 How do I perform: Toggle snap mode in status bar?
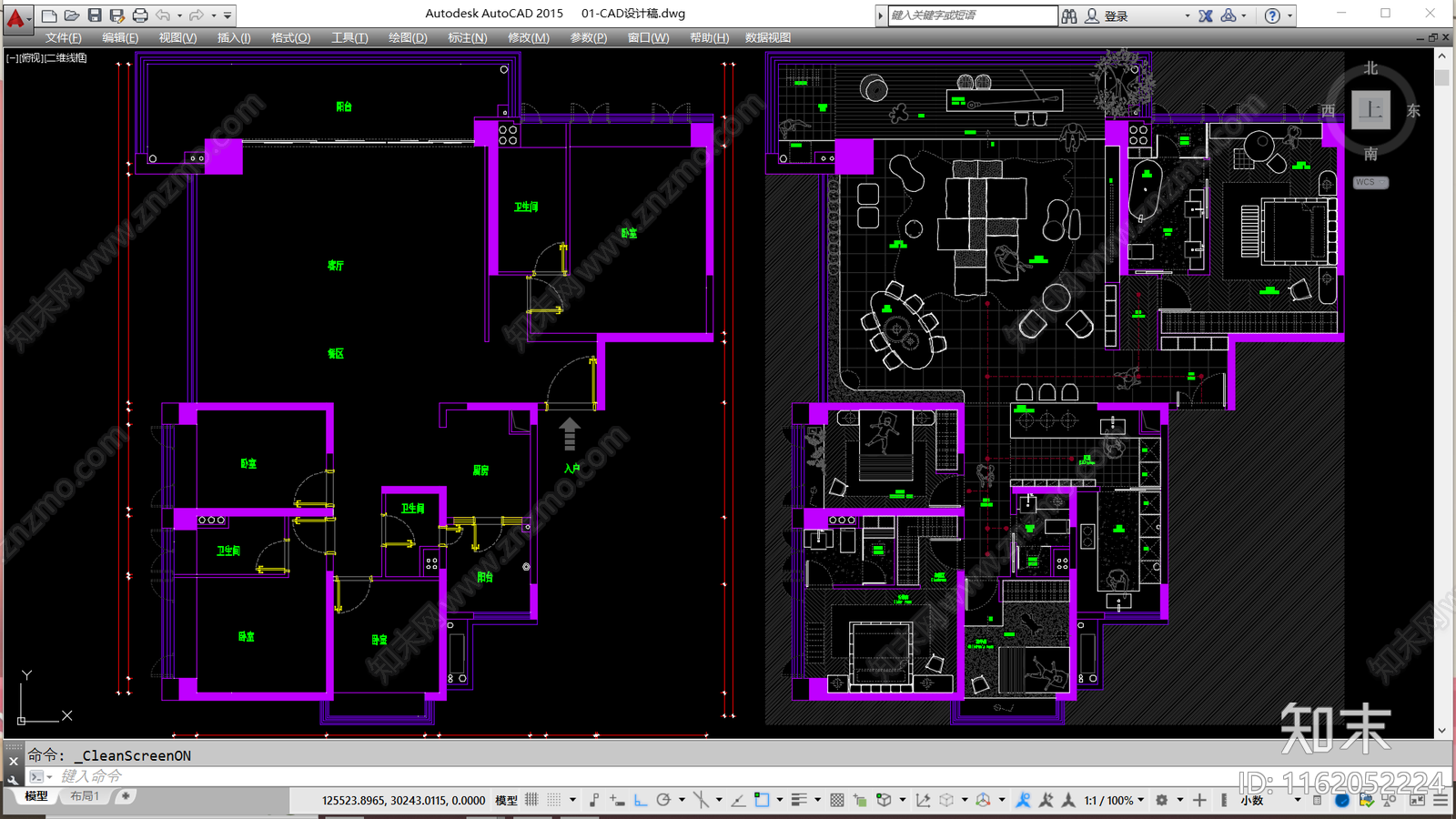[554, 800]
